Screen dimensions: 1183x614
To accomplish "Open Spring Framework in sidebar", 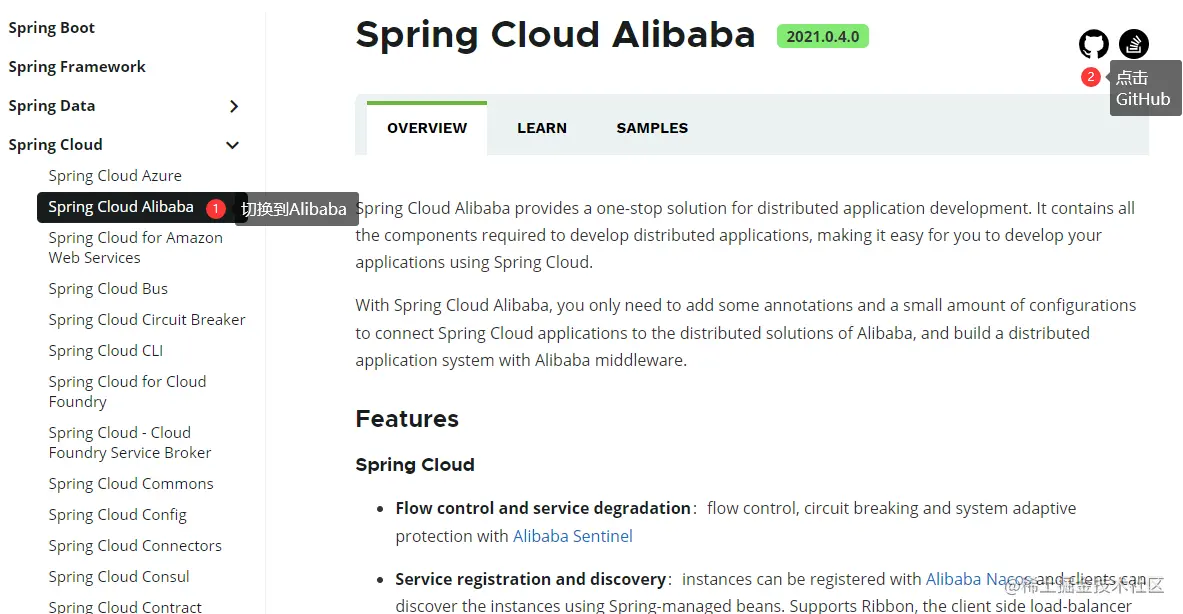I will point(77,67).
